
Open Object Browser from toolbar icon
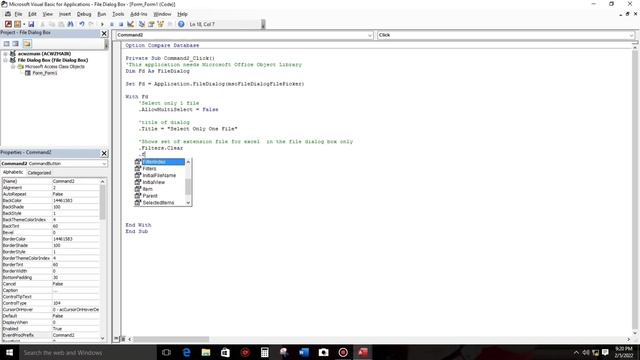coord(160,24)
